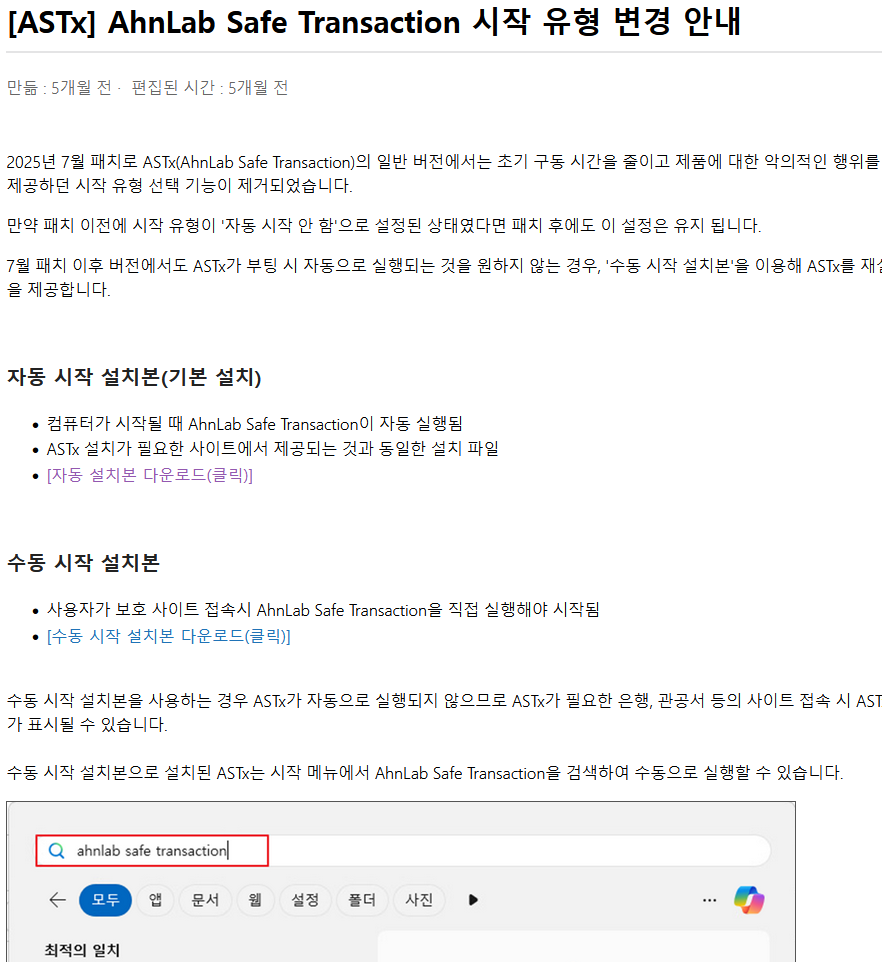The height and width of the screenshot is (962, 882).
Task: Click the 만듦 : 5개월 전 text
Action: [59, 88]
